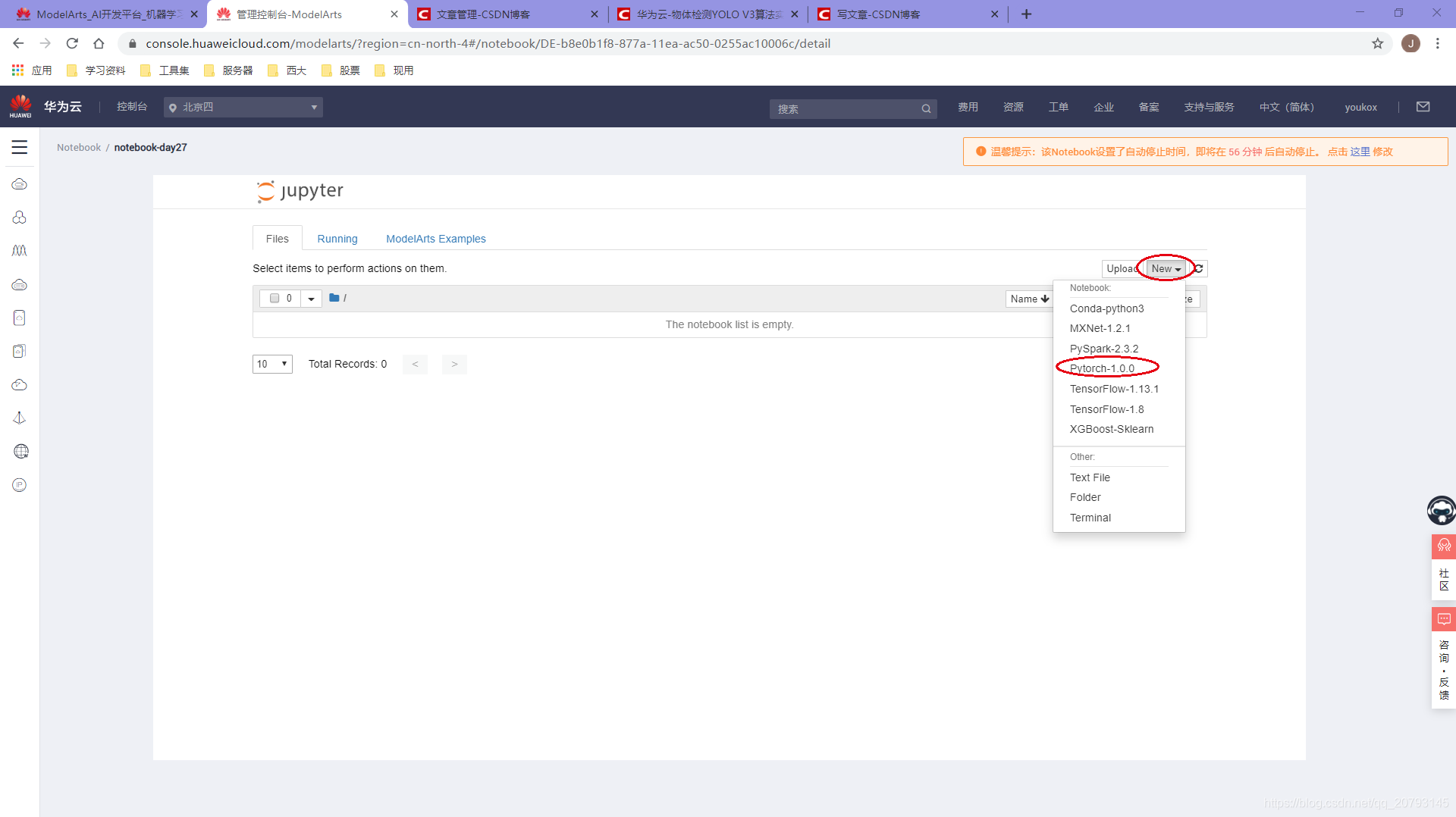Sort files by Name
This screenshot has height=817, width=1456.
click(x=1029, y=299)
